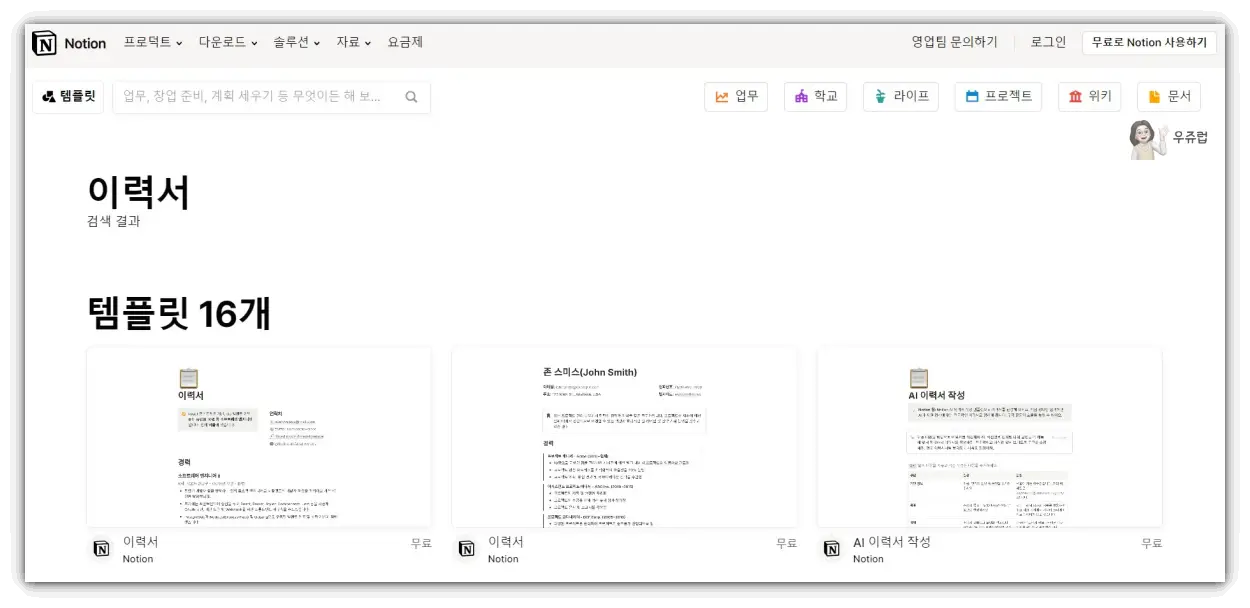
Task: Select the 위키 category
Action: click(x=1089, y=97)
